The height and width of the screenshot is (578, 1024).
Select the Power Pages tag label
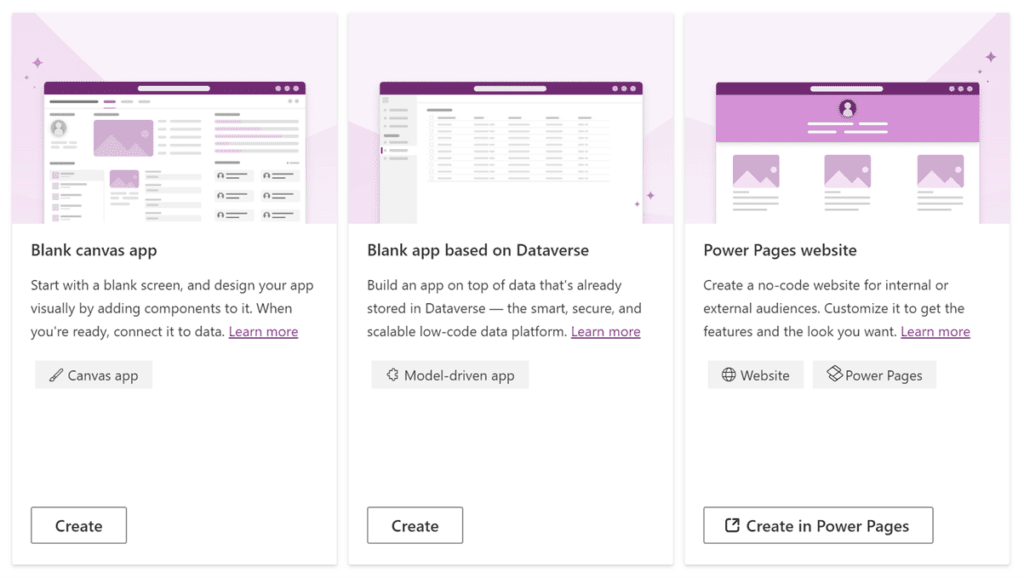[884, 376]
